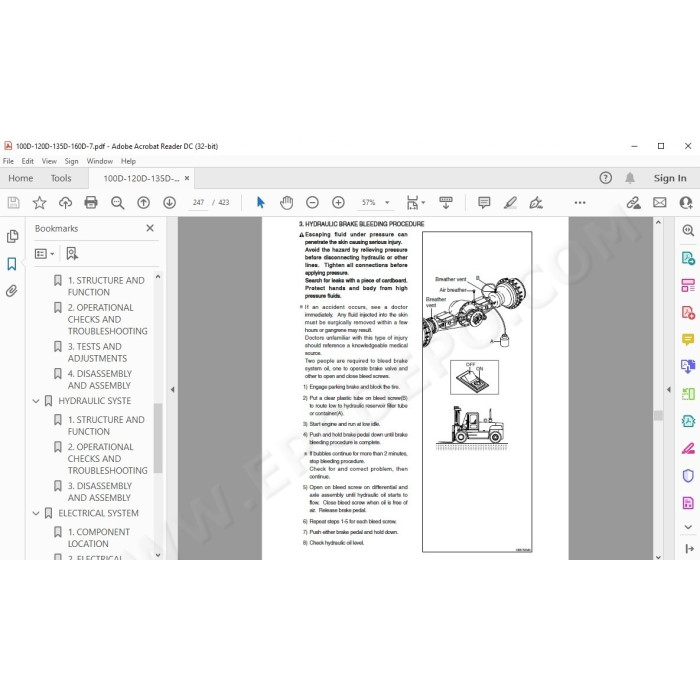Open more tools ellipsis menu

(580, 203)
